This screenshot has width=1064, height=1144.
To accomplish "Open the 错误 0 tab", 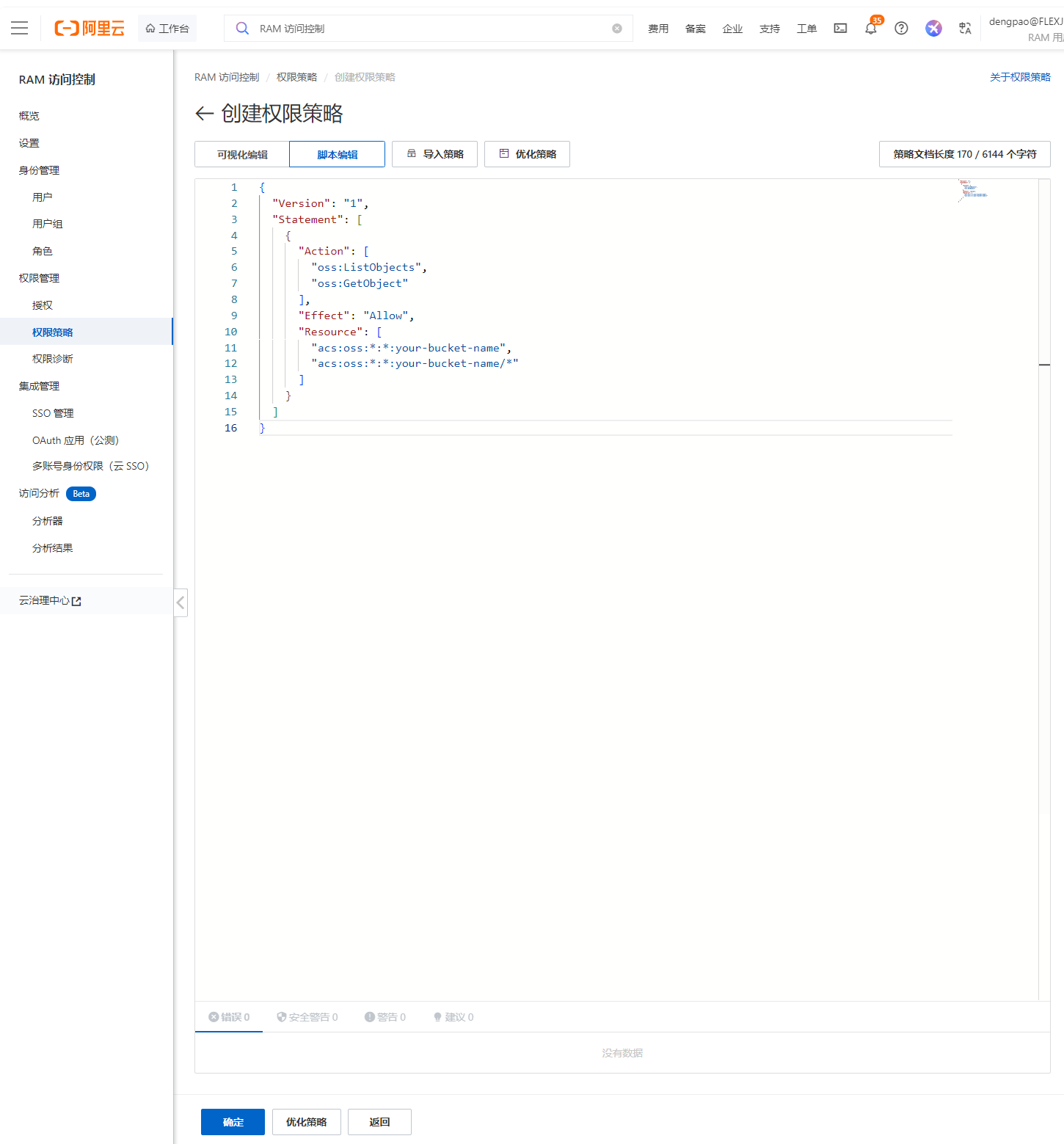I will tap(229, 1017).
